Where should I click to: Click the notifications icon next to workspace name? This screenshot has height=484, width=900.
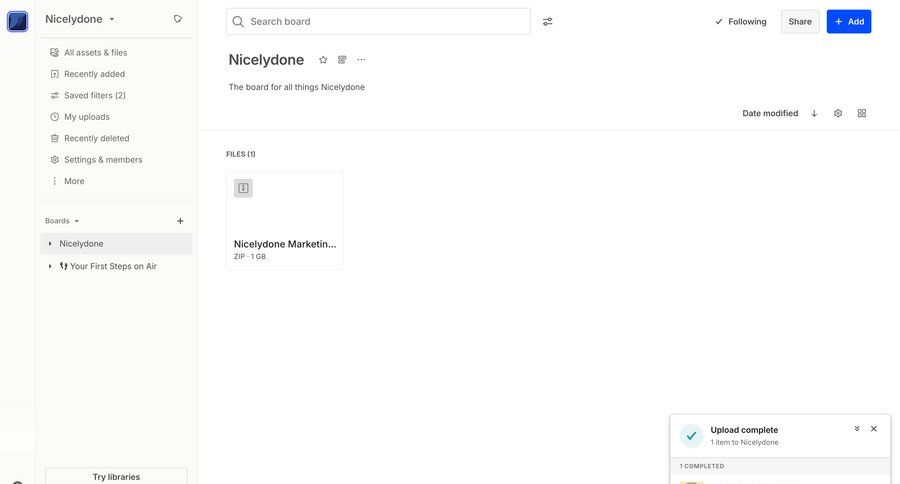tap(178, 19)
